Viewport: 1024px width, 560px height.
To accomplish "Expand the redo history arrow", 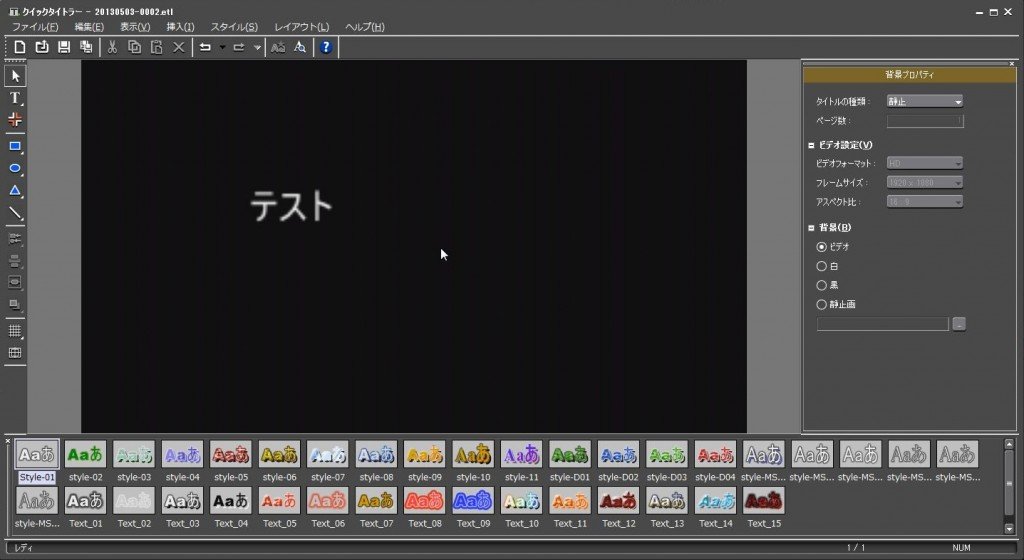I will click(x=257, y=47).
